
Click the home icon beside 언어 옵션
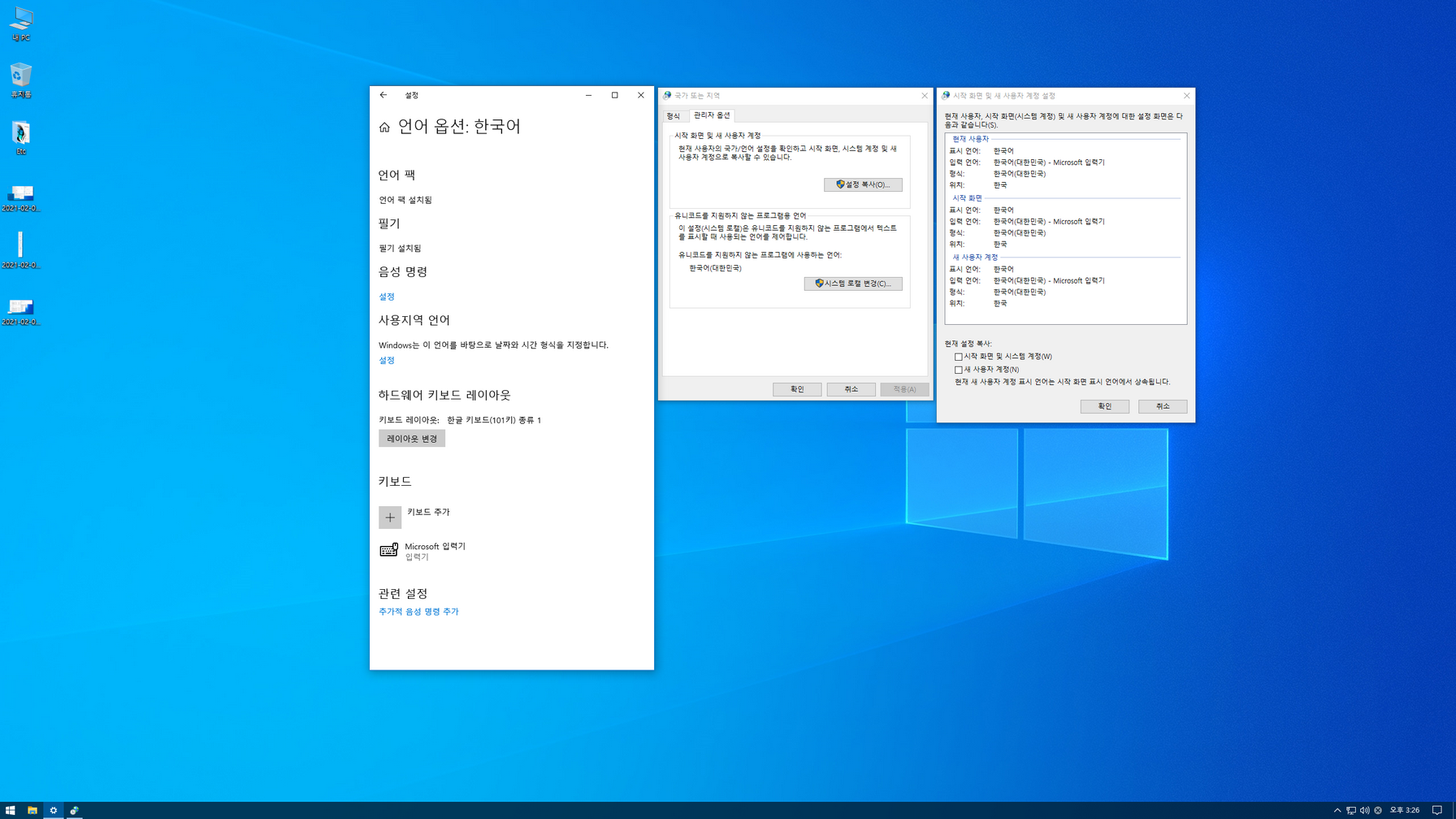384,127
